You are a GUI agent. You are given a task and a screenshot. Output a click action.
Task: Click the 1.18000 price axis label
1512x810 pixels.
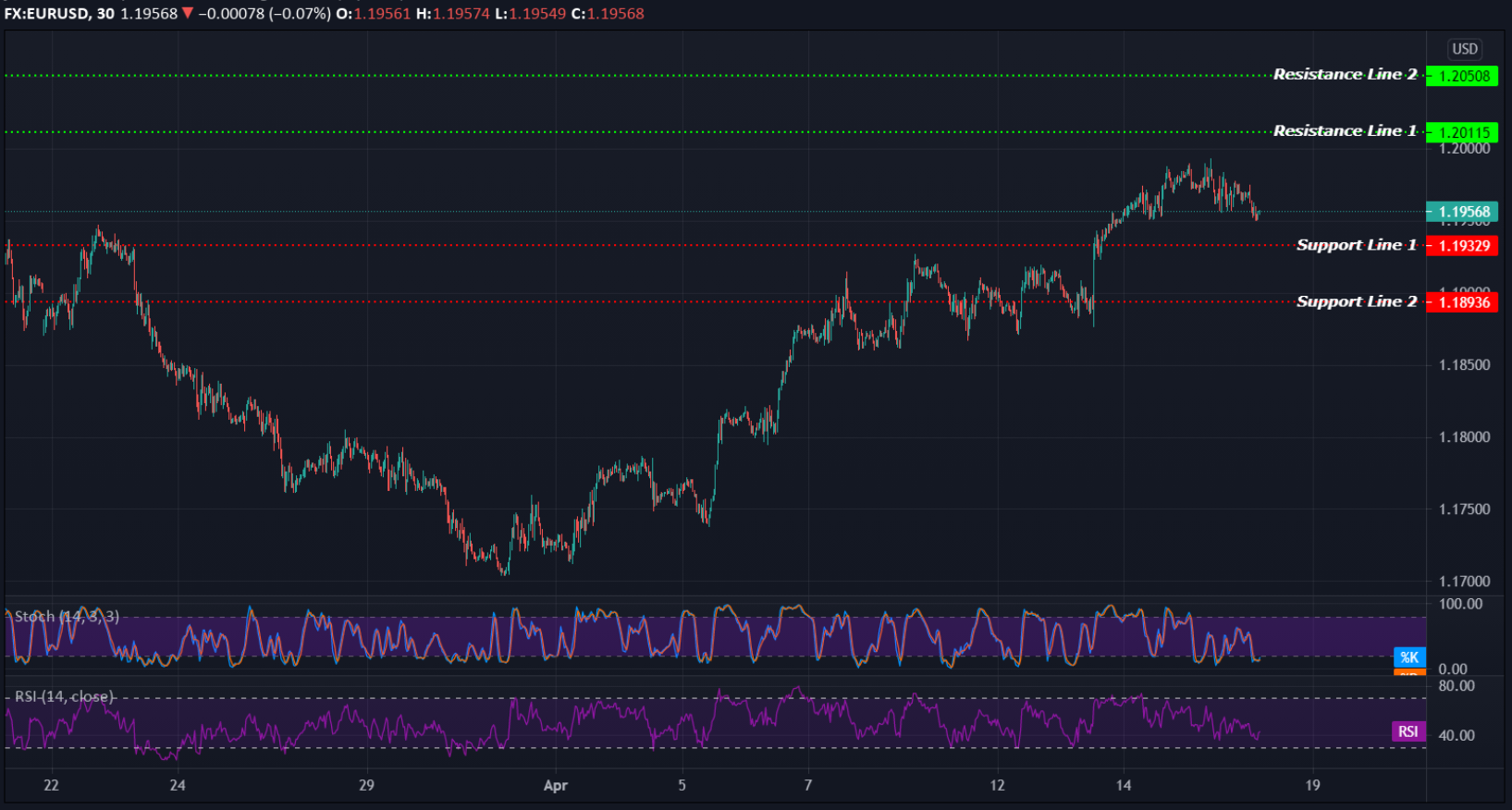coord(1465,437)
